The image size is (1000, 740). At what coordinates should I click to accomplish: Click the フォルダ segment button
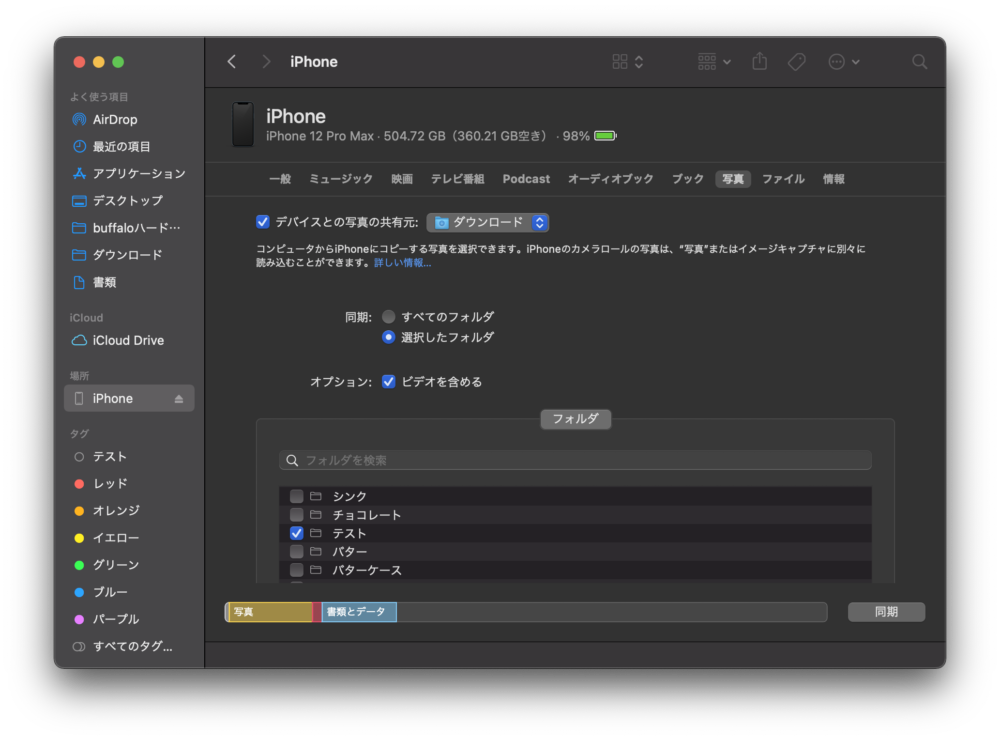tap(575, 419)
